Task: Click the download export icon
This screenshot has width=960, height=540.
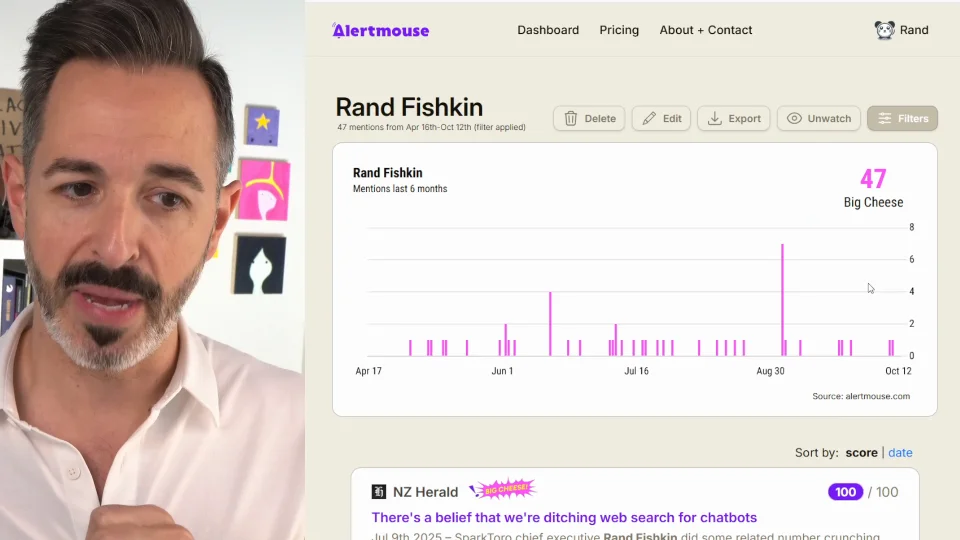Action: point(714,118)
